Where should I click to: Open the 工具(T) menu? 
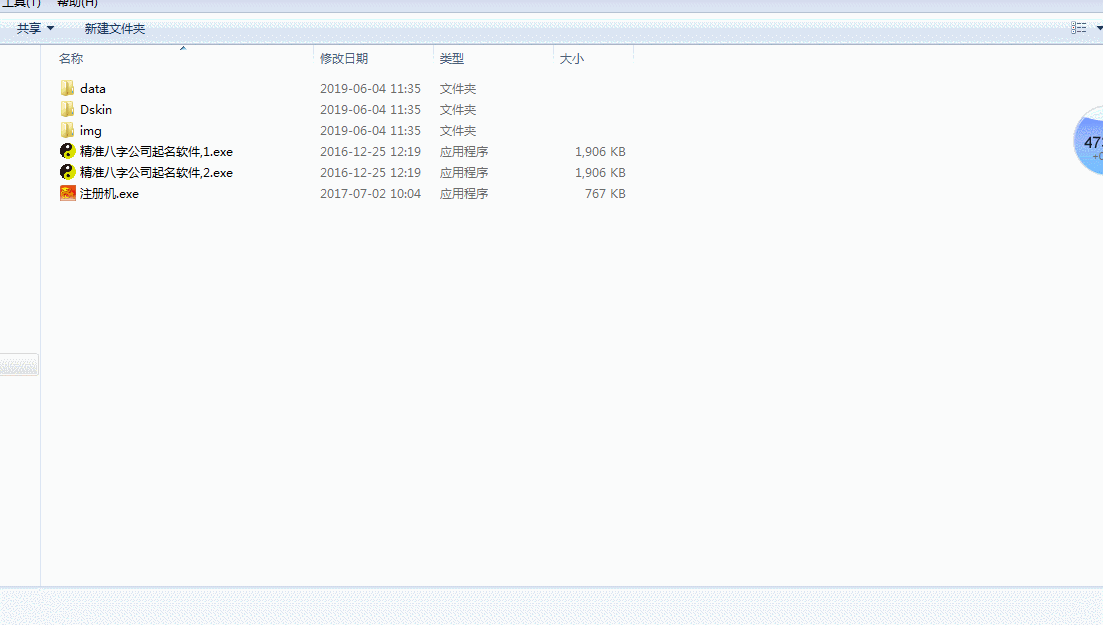click(x=22, y=3)
